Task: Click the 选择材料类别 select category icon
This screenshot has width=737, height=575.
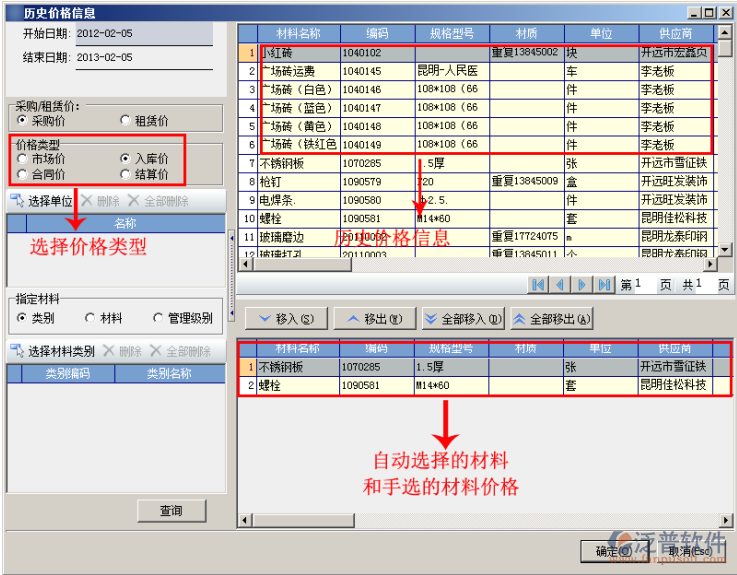Action: pyautogui.click(x=17, y=351)
